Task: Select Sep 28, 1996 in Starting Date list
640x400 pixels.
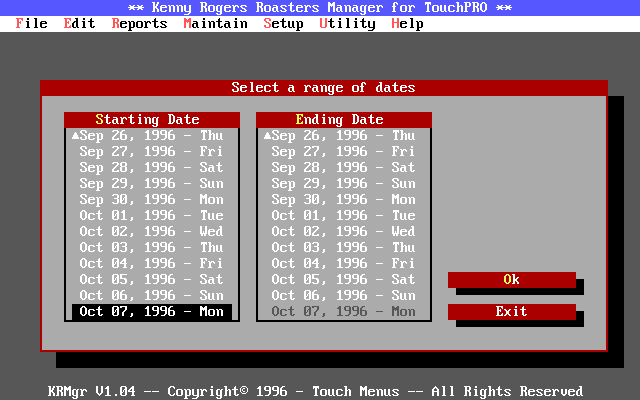Action: click(x=152, y=167)
